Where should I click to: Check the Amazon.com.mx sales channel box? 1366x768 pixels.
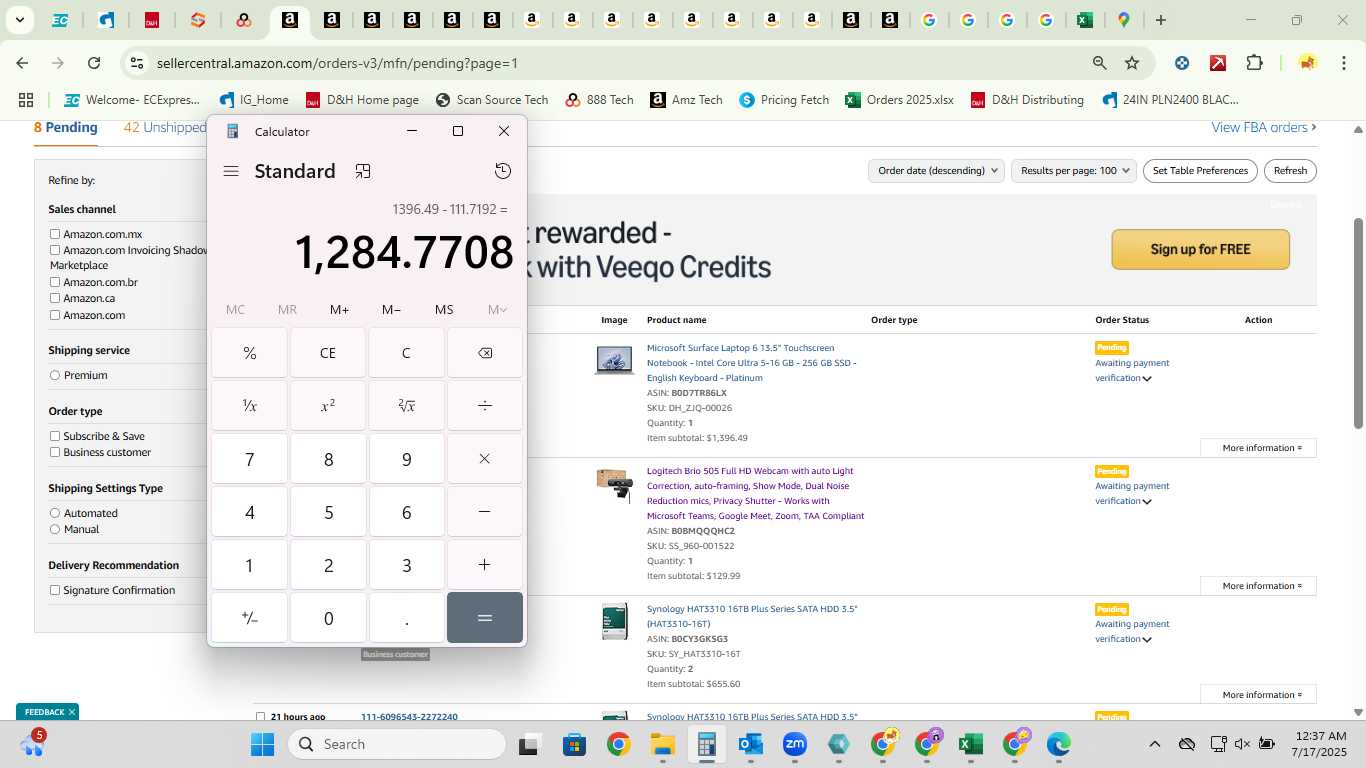(55, 234)
